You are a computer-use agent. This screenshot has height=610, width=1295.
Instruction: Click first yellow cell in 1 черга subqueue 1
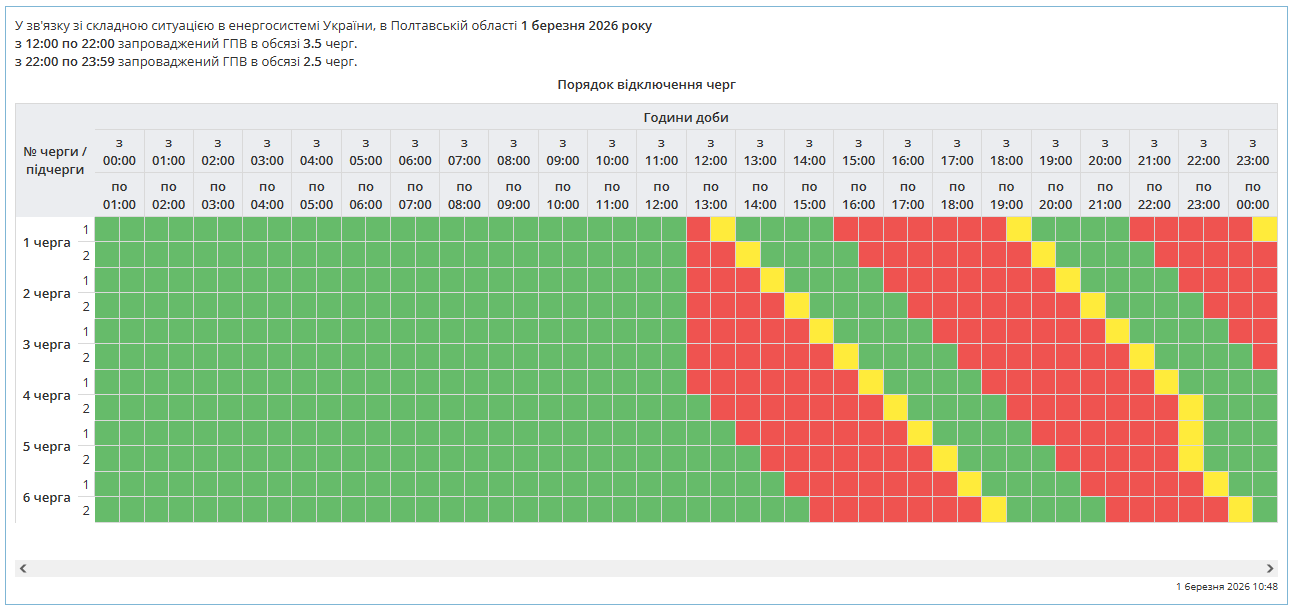pyautogui.click(x=723, y=229)
